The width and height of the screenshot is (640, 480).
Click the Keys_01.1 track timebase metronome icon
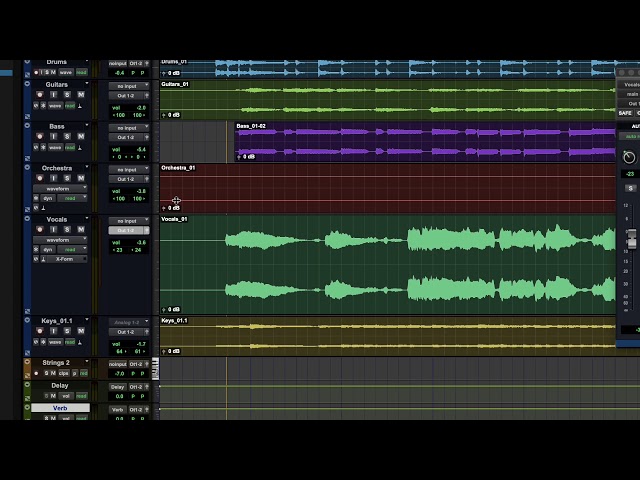pyautogui.click(x=80, y=342)
